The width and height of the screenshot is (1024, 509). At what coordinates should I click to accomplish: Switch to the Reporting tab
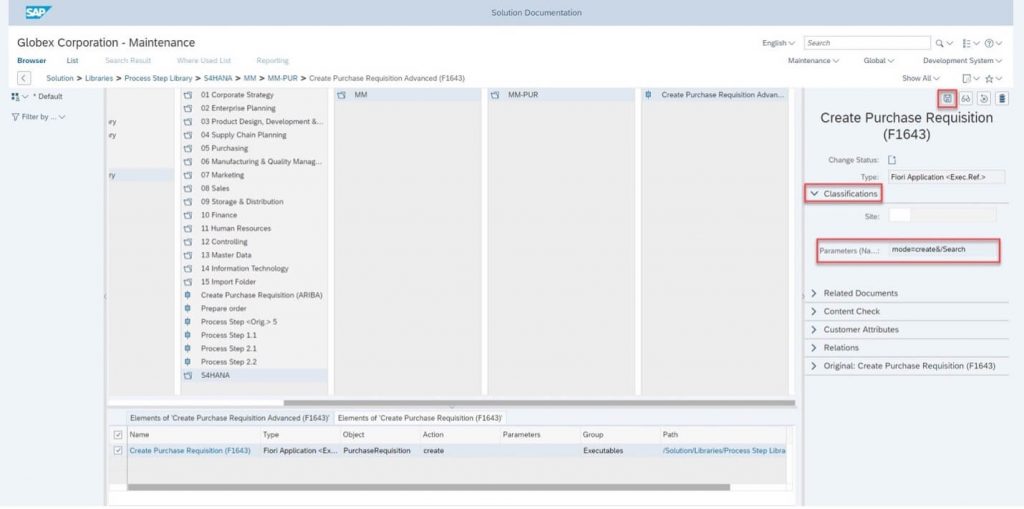pyautogui.click(x=272, y=61)
